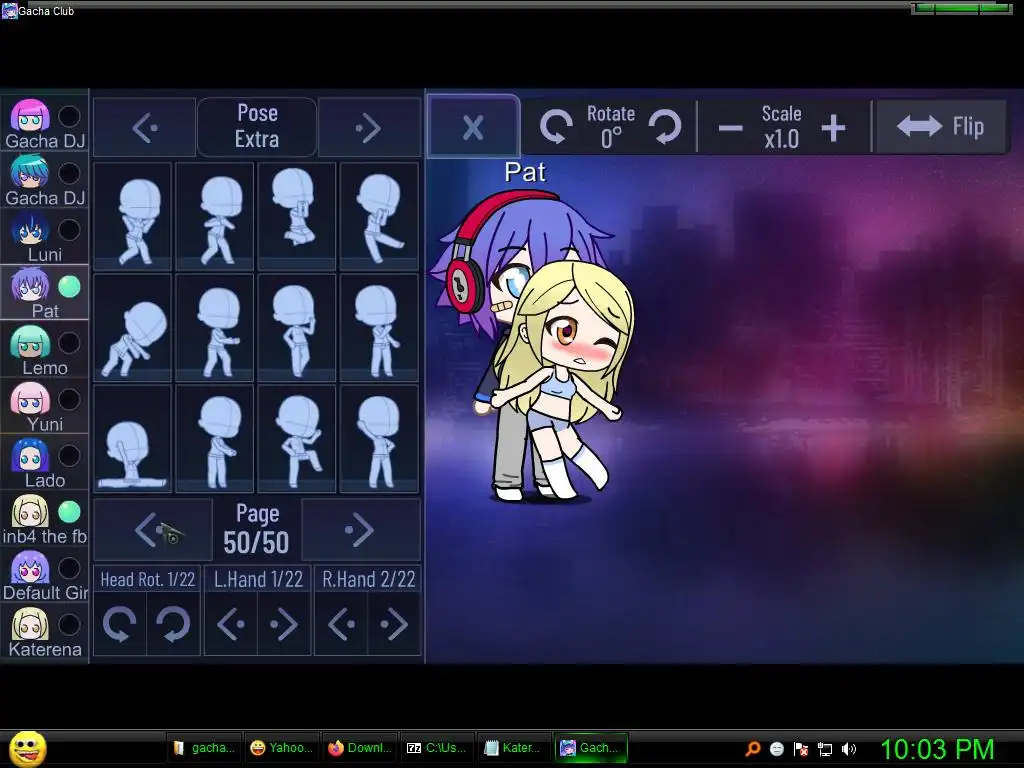The height and width of the screenshot is (768, 1024).
Task: Select the inb4 the fb character avatar
Action: [x=30, y=511]
